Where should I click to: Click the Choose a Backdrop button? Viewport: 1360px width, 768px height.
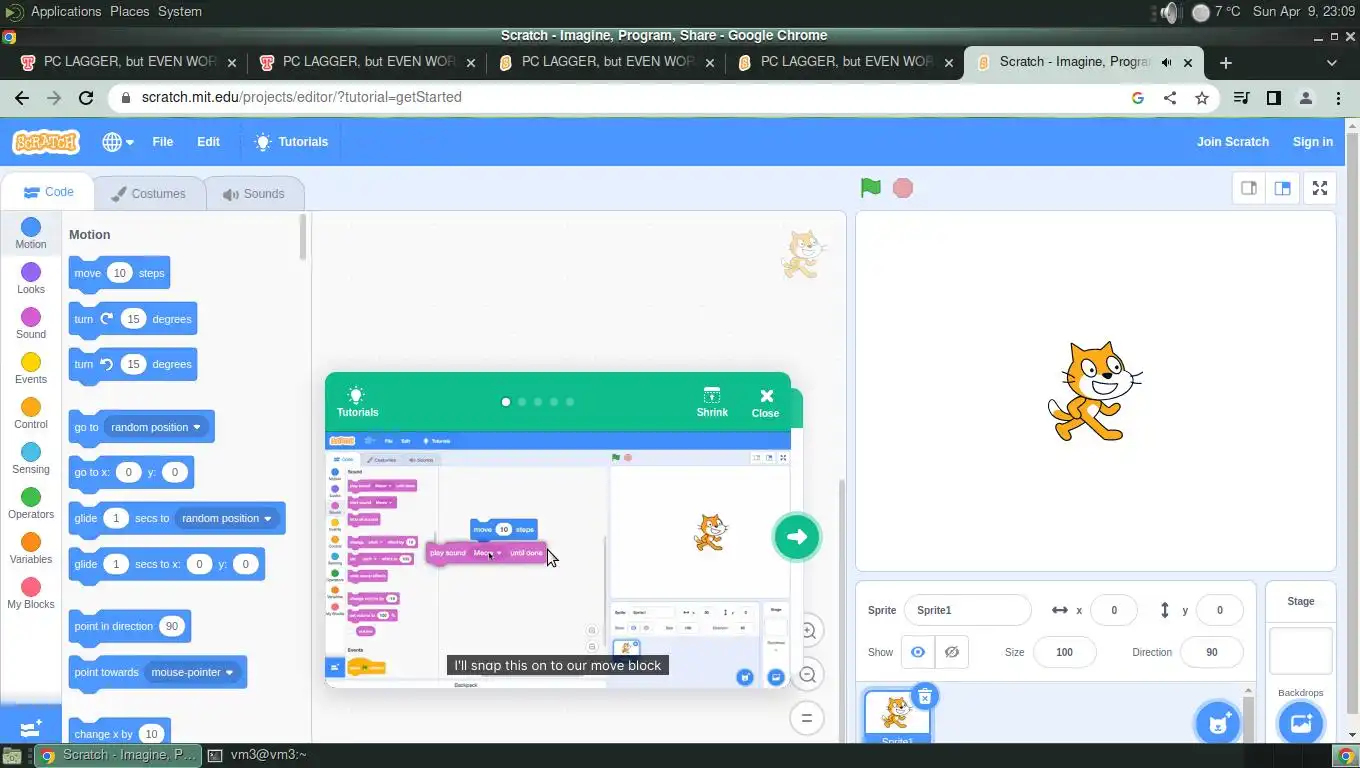(1300, 723)
